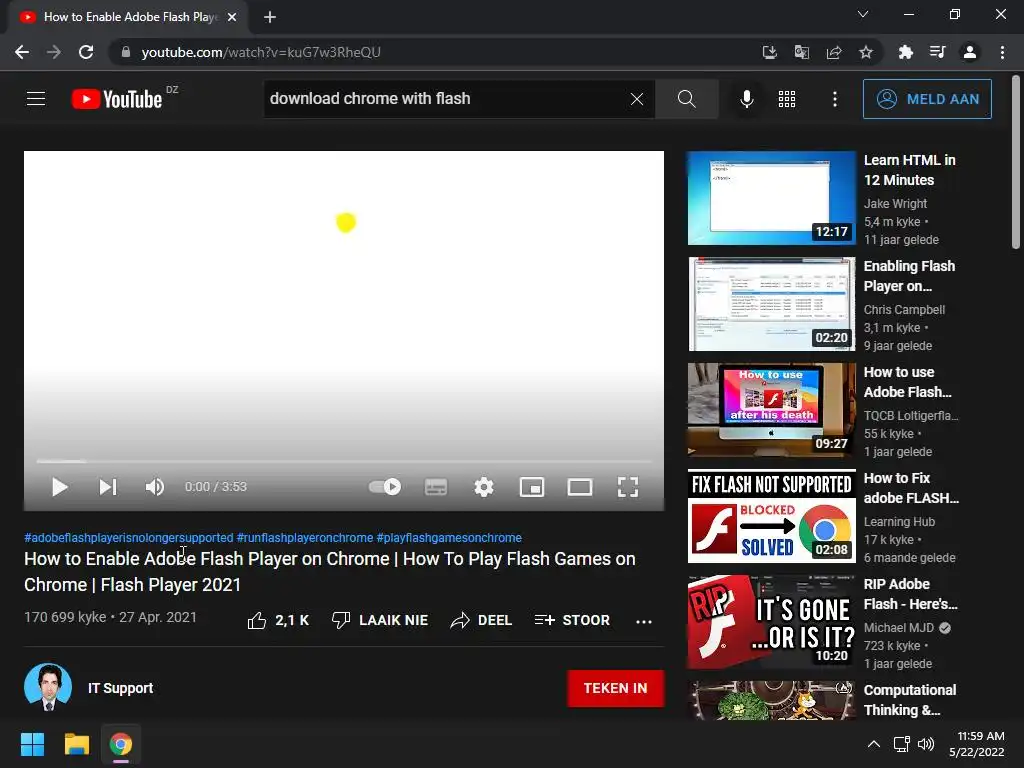The image size is (1024, 768).
Task: Share the video using DEEL
Action: click(x=481, y=620)
